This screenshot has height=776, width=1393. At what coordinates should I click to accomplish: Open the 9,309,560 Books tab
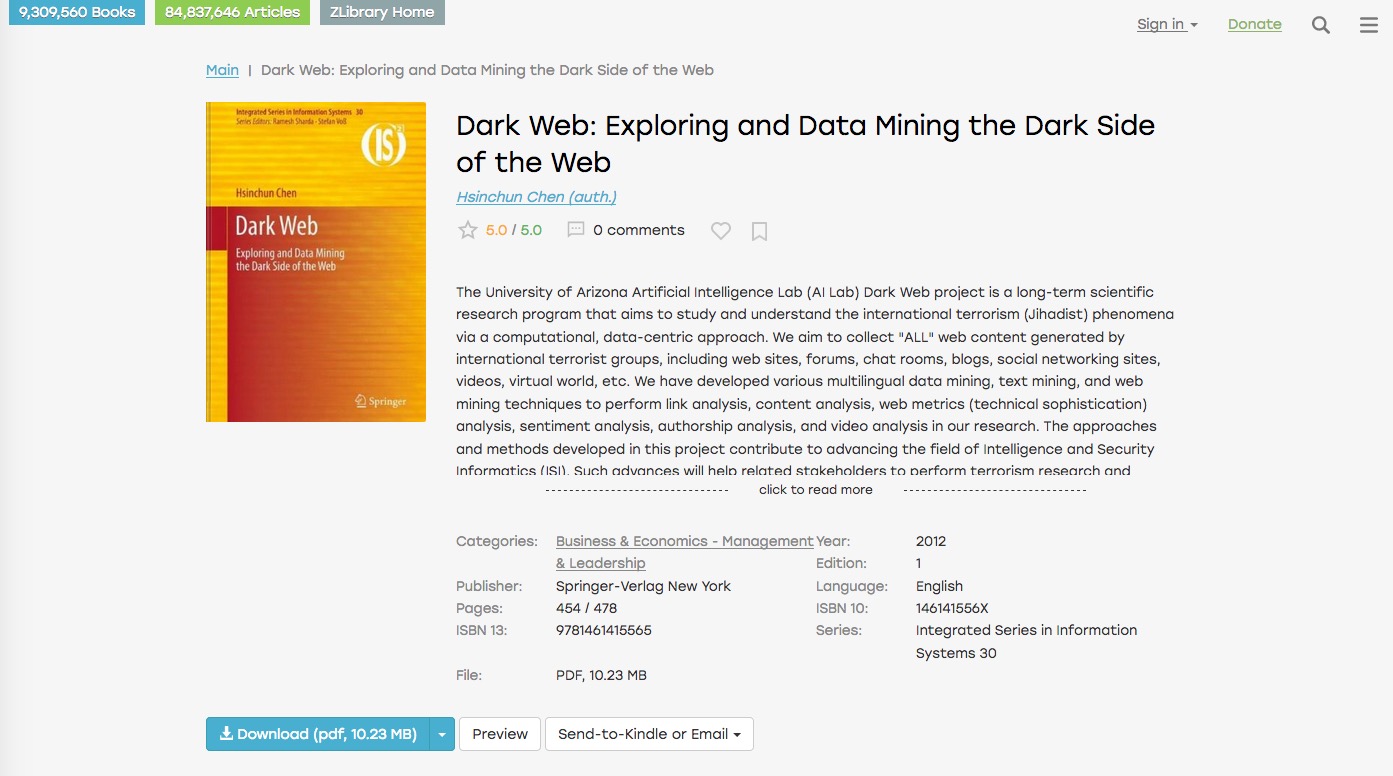point(77,12)
